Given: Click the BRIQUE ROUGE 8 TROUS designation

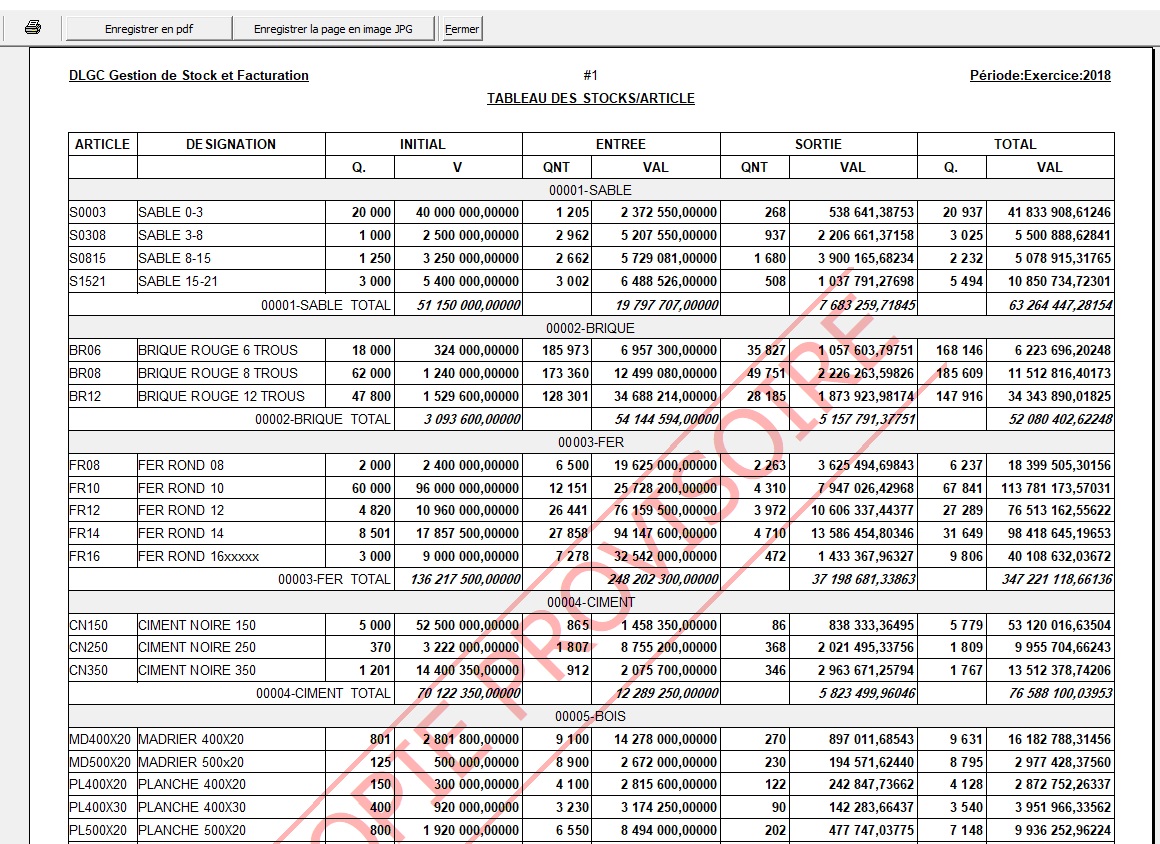Looking at the screenshot, I should click(x=218, y=373).
